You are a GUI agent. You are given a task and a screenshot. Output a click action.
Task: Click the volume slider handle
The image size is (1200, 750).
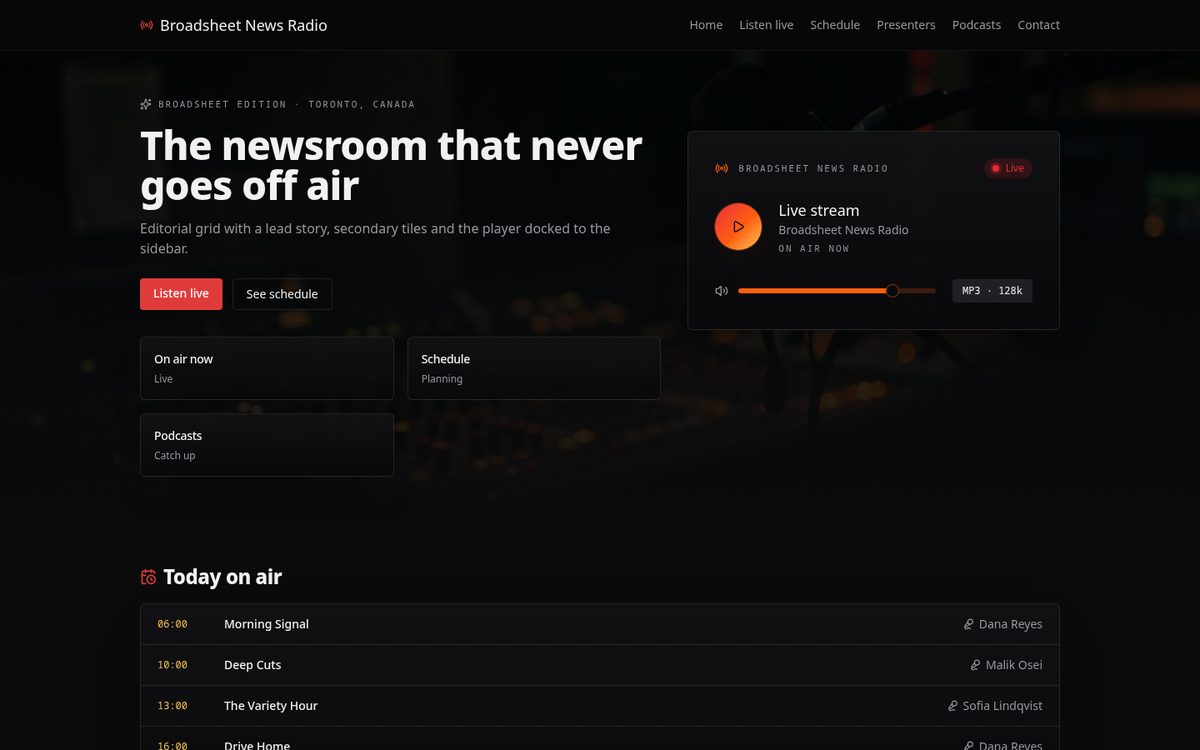point(892,291)
